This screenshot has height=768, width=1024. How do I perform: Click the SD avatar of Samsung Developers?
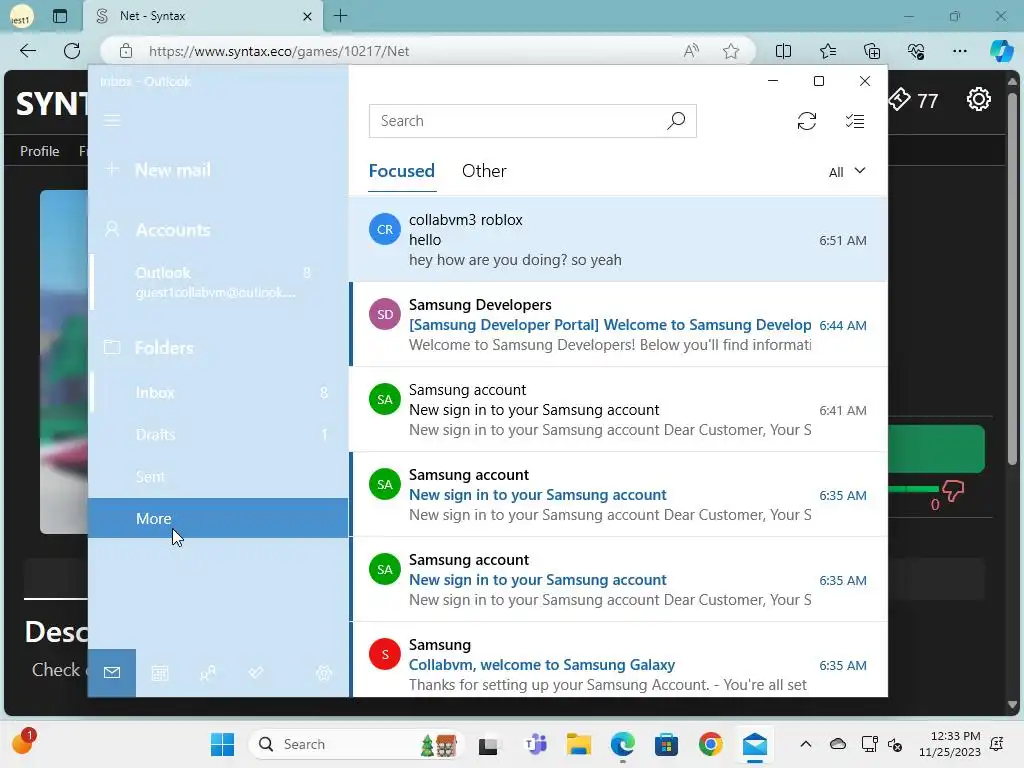(385, 314)
